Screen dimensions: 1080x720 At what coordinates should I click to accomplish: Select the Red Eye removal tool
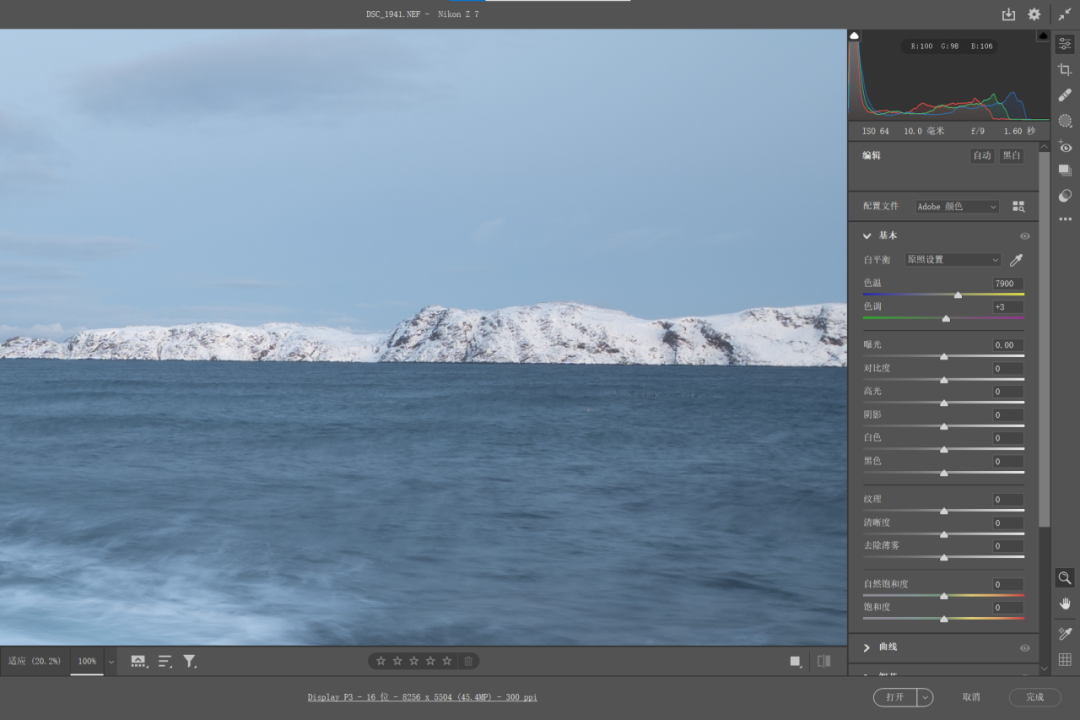pos(1065,147)
